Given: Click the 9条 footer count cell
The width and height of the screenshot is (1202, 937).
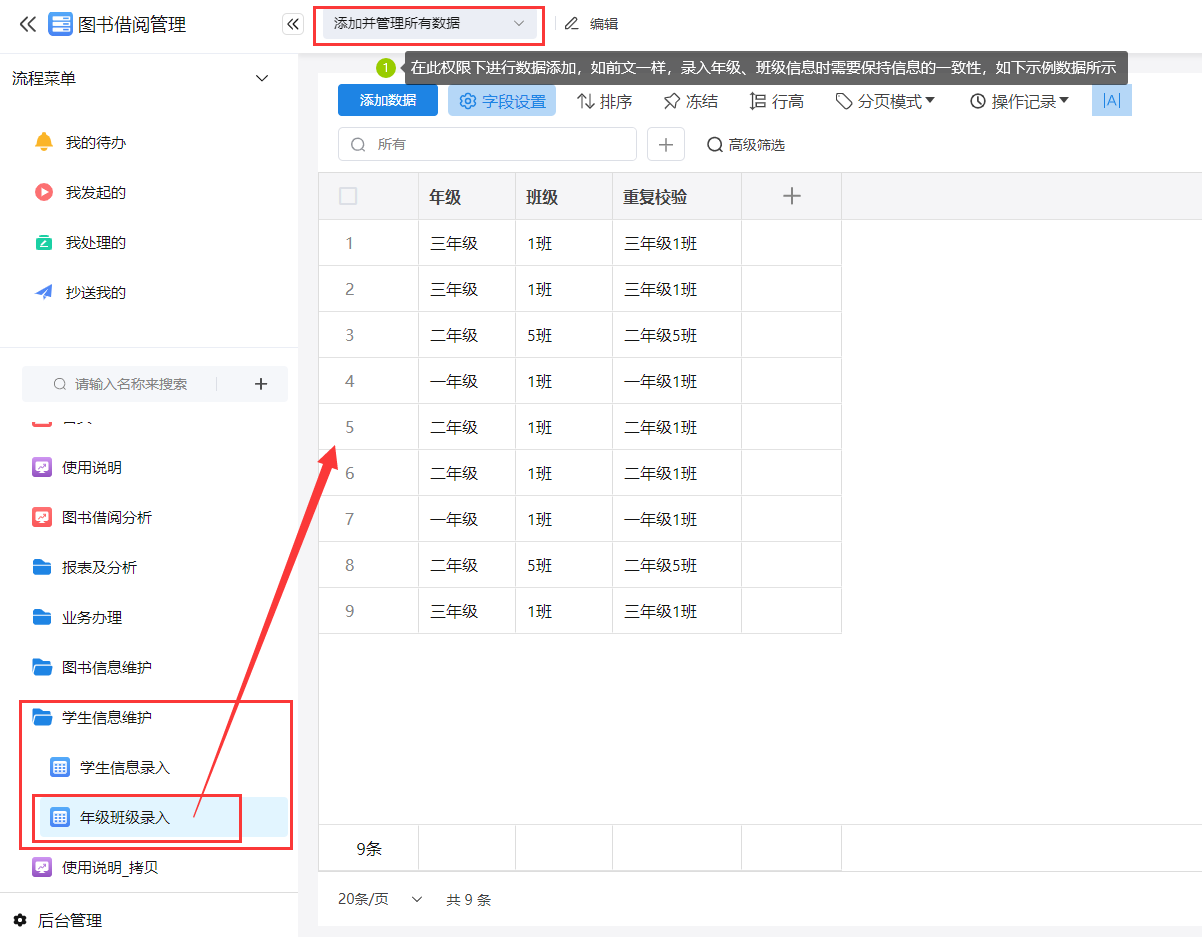Looking at the screenshot, I should pos(369,849).
